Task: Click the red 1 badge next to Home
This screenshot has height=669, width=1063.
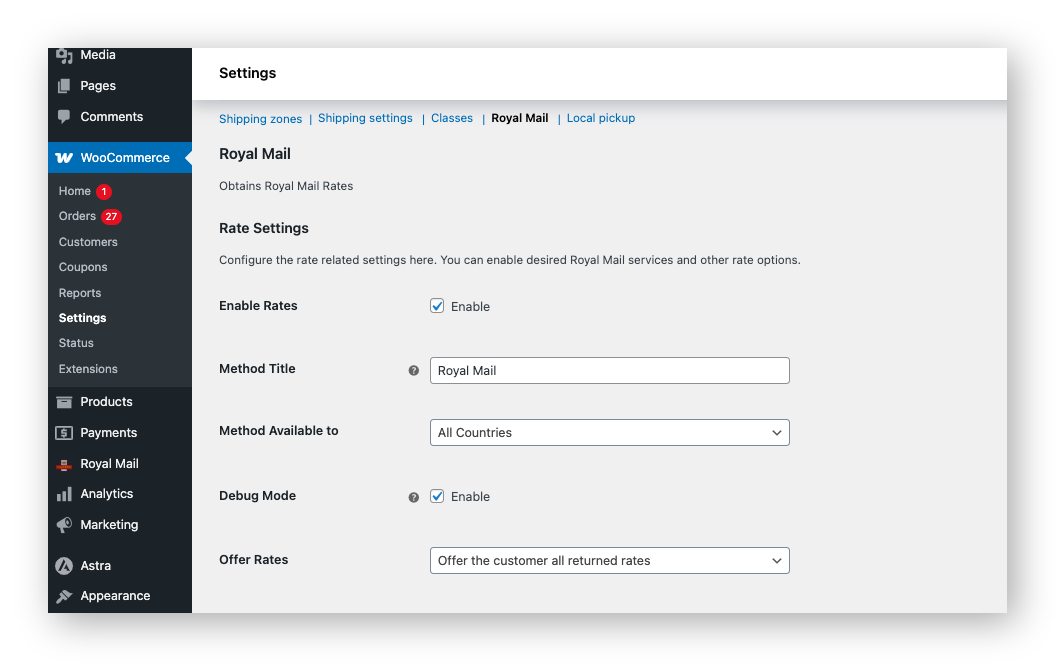Action: (x=104, y=192)
